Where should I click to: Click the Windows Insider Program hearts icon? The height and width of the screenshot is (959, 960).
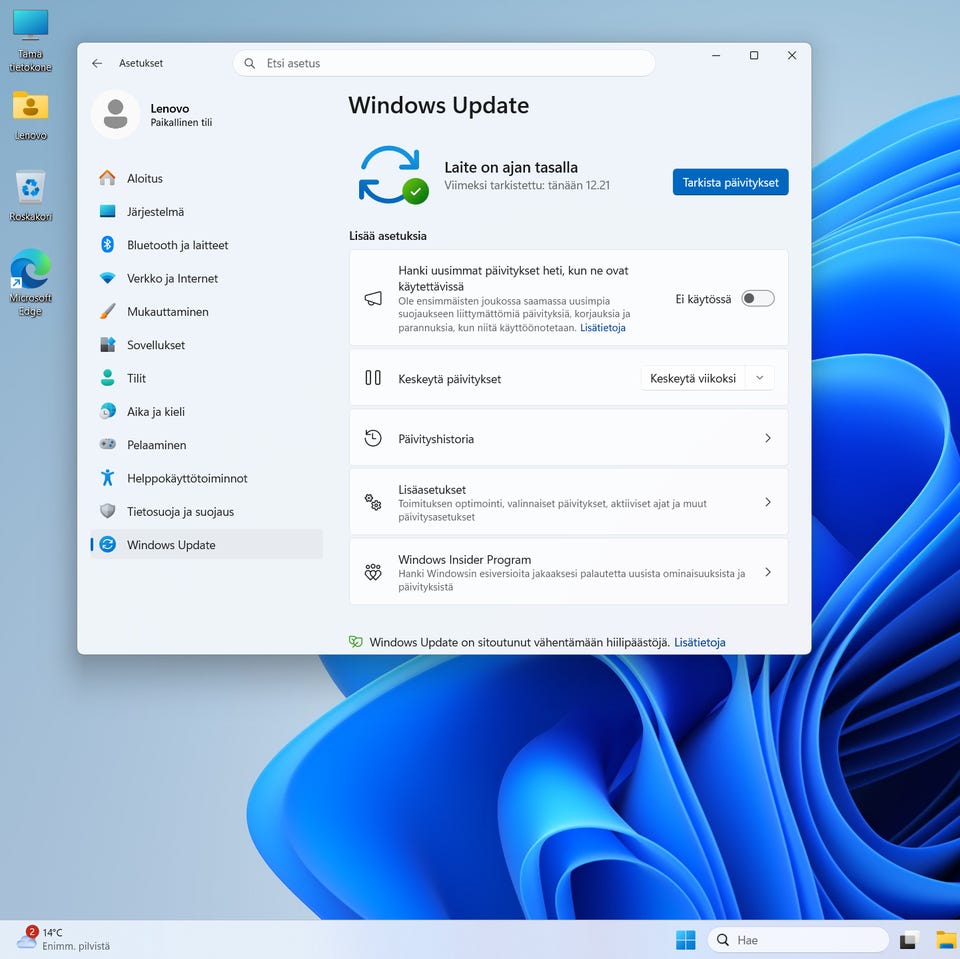pyautogui.click(x=373, y=572)
